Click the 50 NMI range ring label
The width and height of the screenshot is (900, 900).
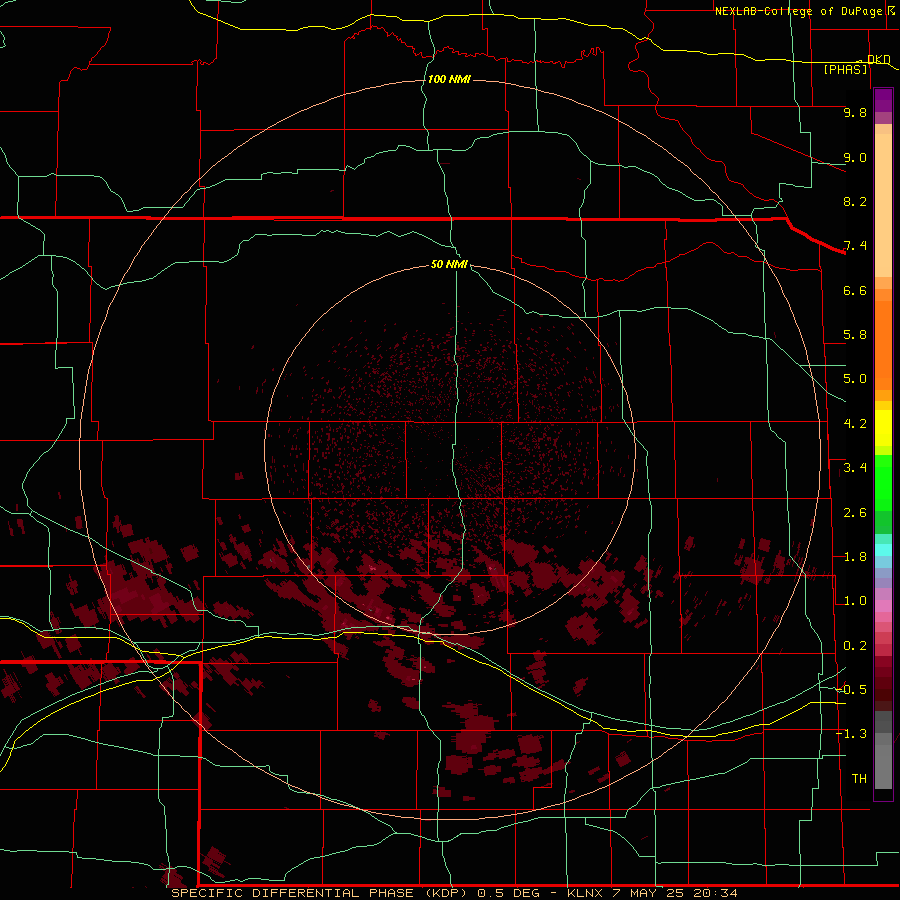pyautogui.click(x=449, y=264)
